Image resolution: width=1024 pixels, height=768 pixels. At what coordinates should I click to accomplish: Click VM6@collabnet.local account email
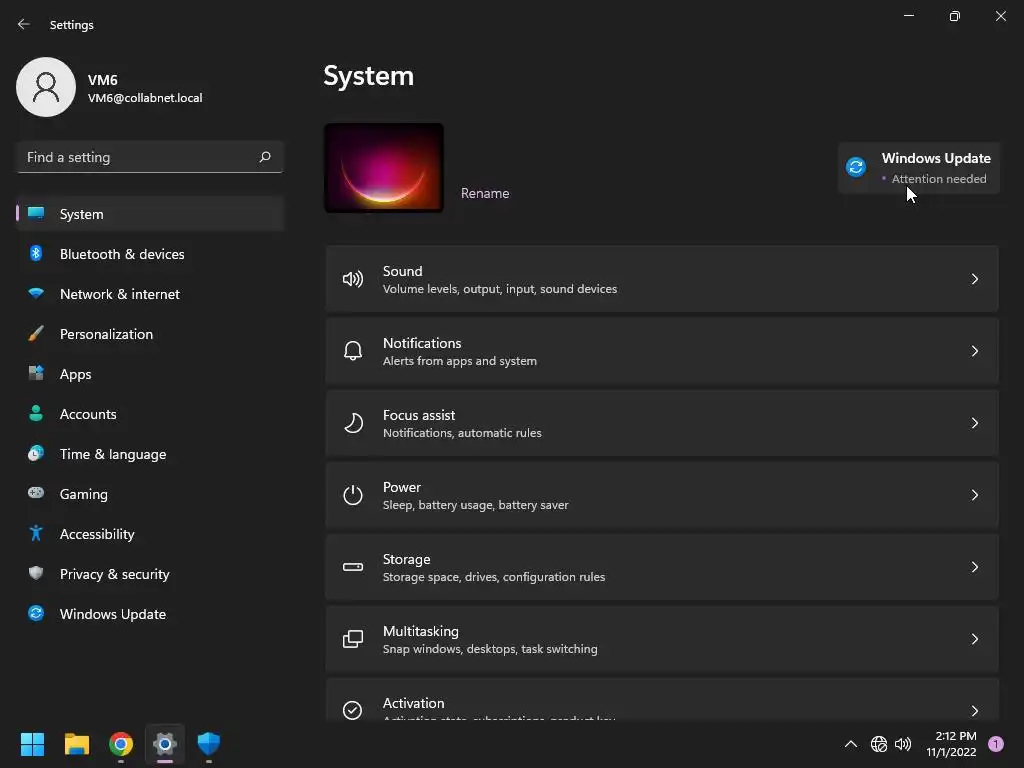[145, 98]
